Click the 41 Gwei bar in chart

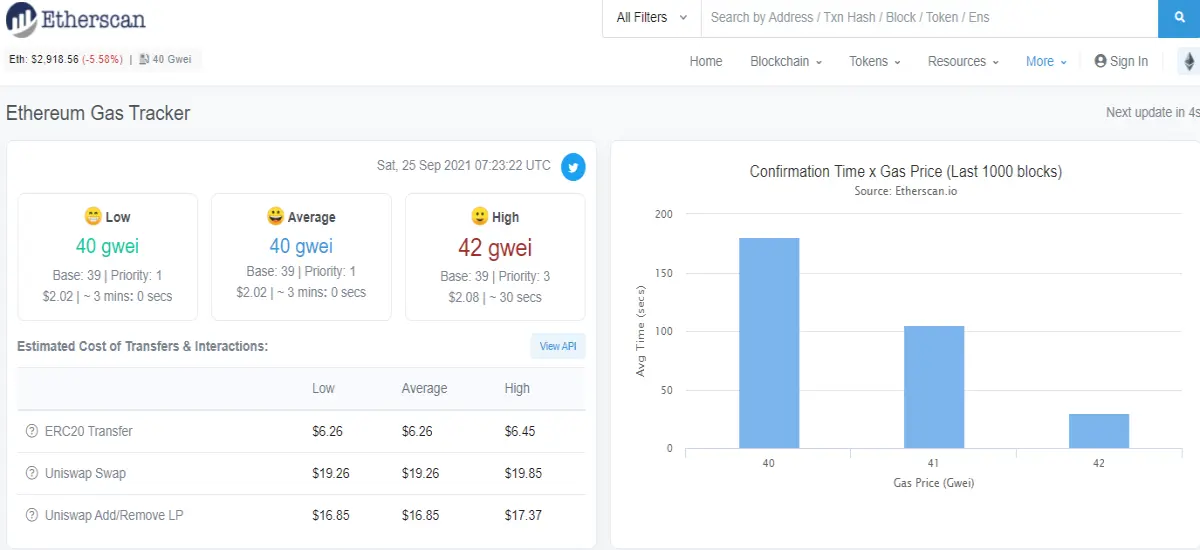[x=934, y=387]
